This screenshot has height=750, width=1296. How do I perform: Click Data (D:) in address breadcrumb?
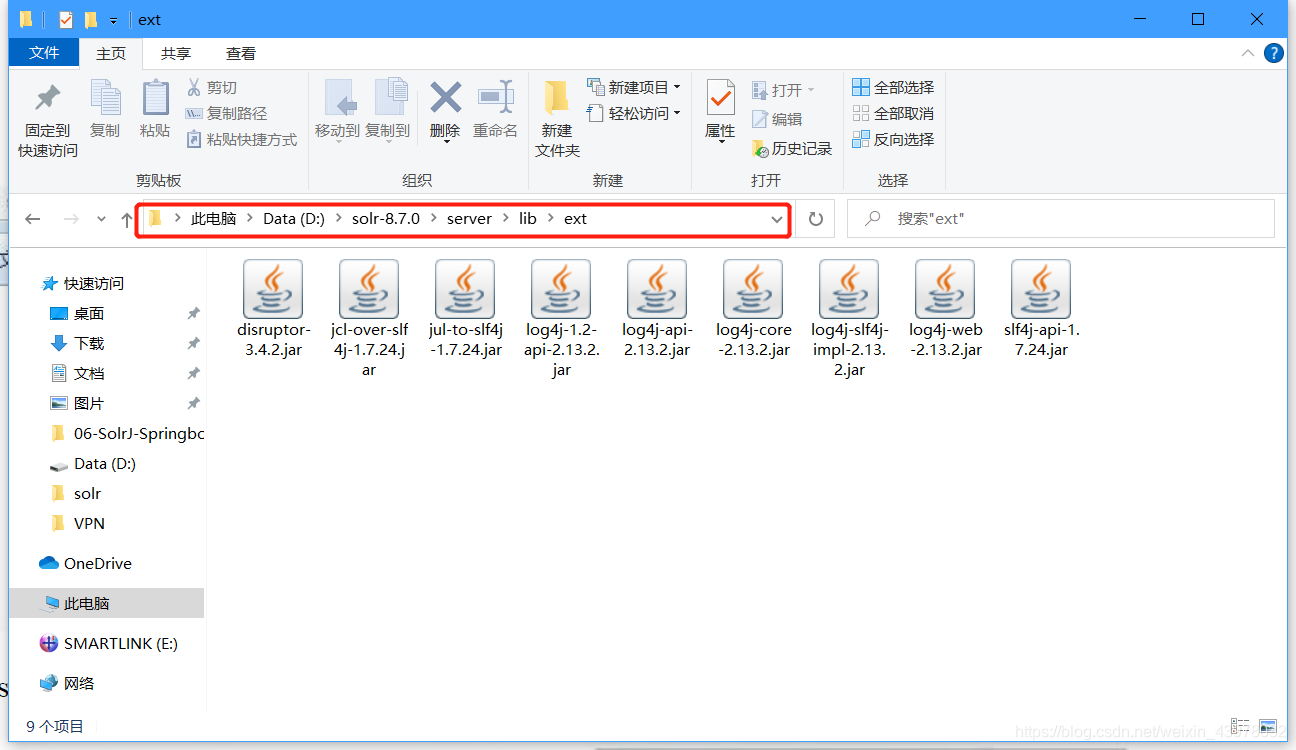coord(294,218)
